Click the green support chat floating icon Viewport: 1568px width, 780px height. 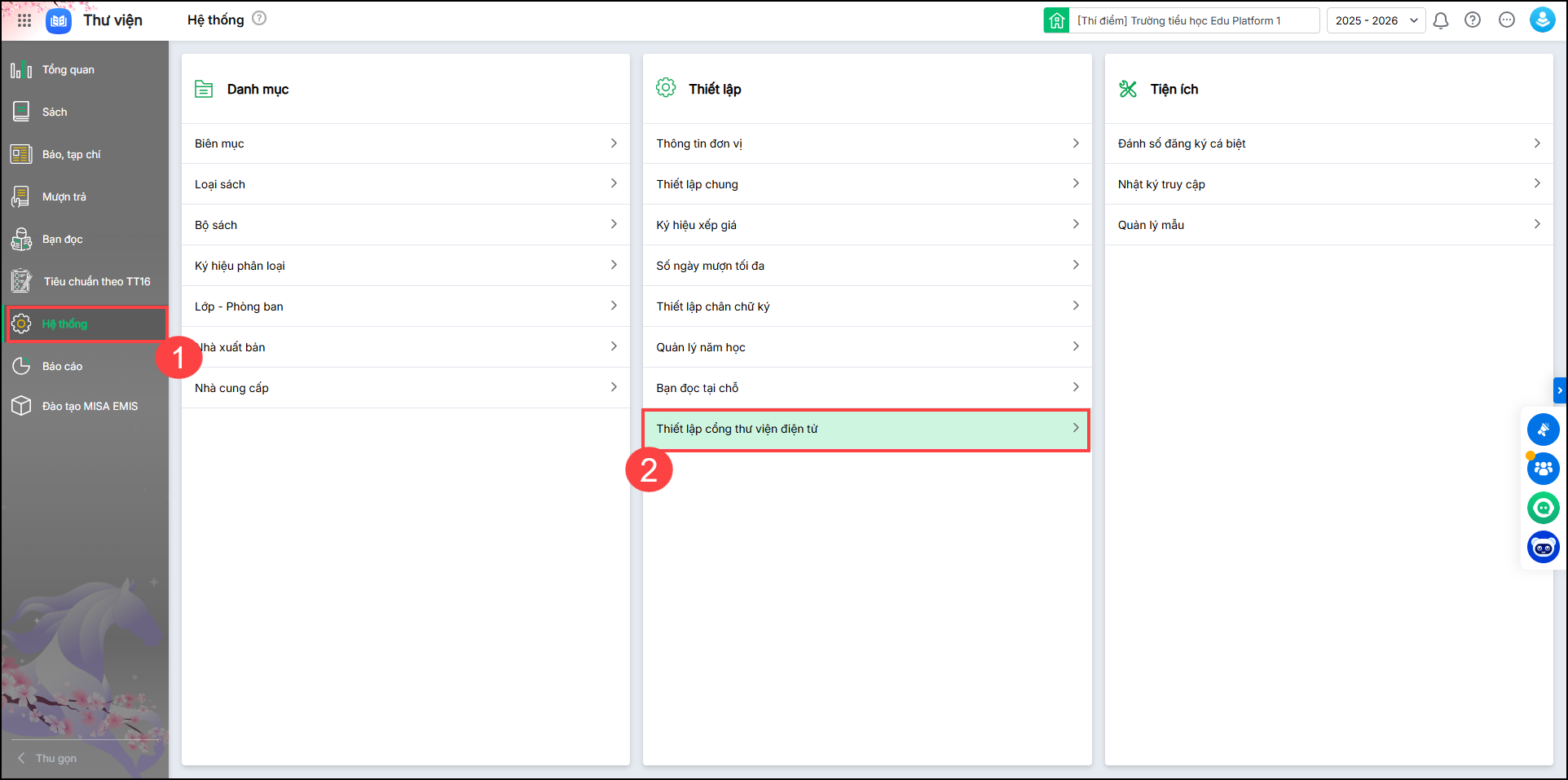pyautogui.click(x=1543, y=508)
